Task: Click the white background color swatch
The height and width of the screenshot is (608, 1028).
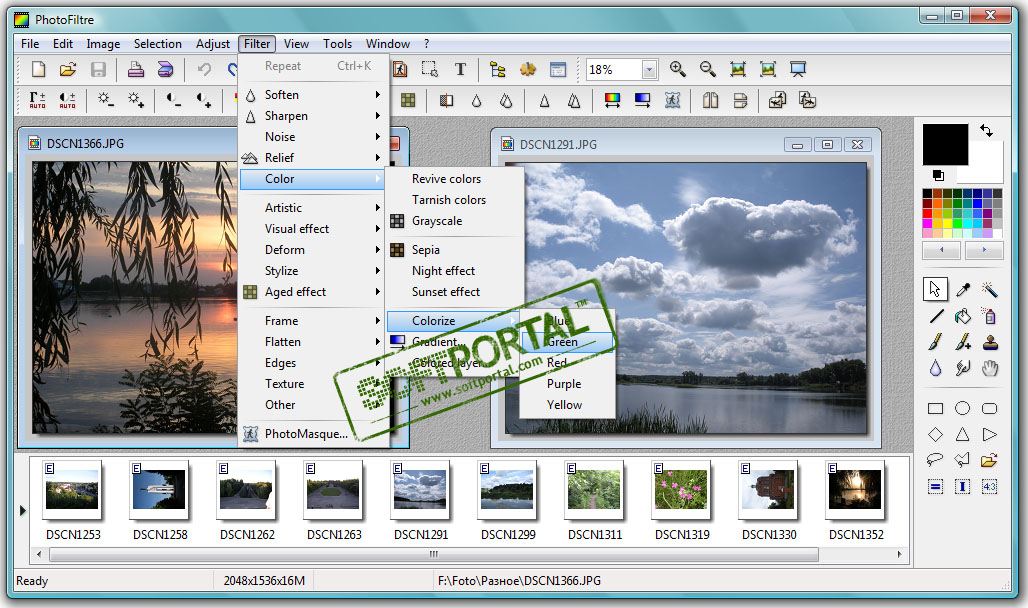Action: [x=985, y=163]
